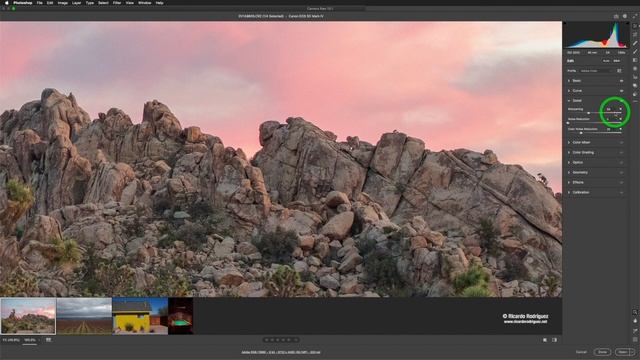Open the Apple menu

tap(7, 3)
